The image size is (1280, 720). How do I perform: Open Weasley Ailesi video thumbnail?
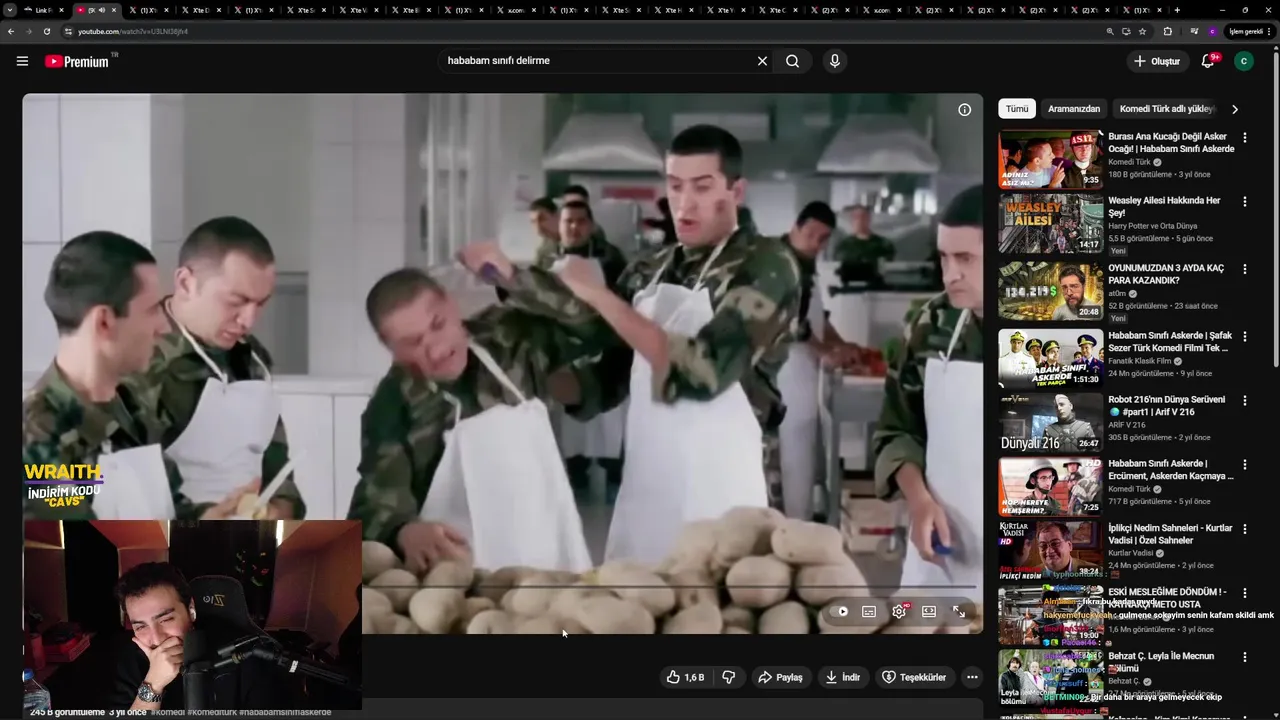[x=1050, y=224]
